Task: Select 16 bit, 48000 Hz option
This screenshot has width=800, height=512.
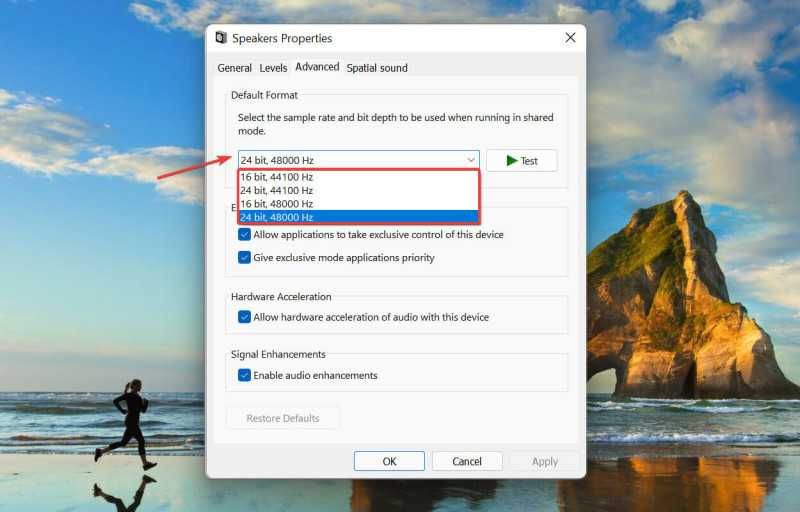Action: (359, 203)
